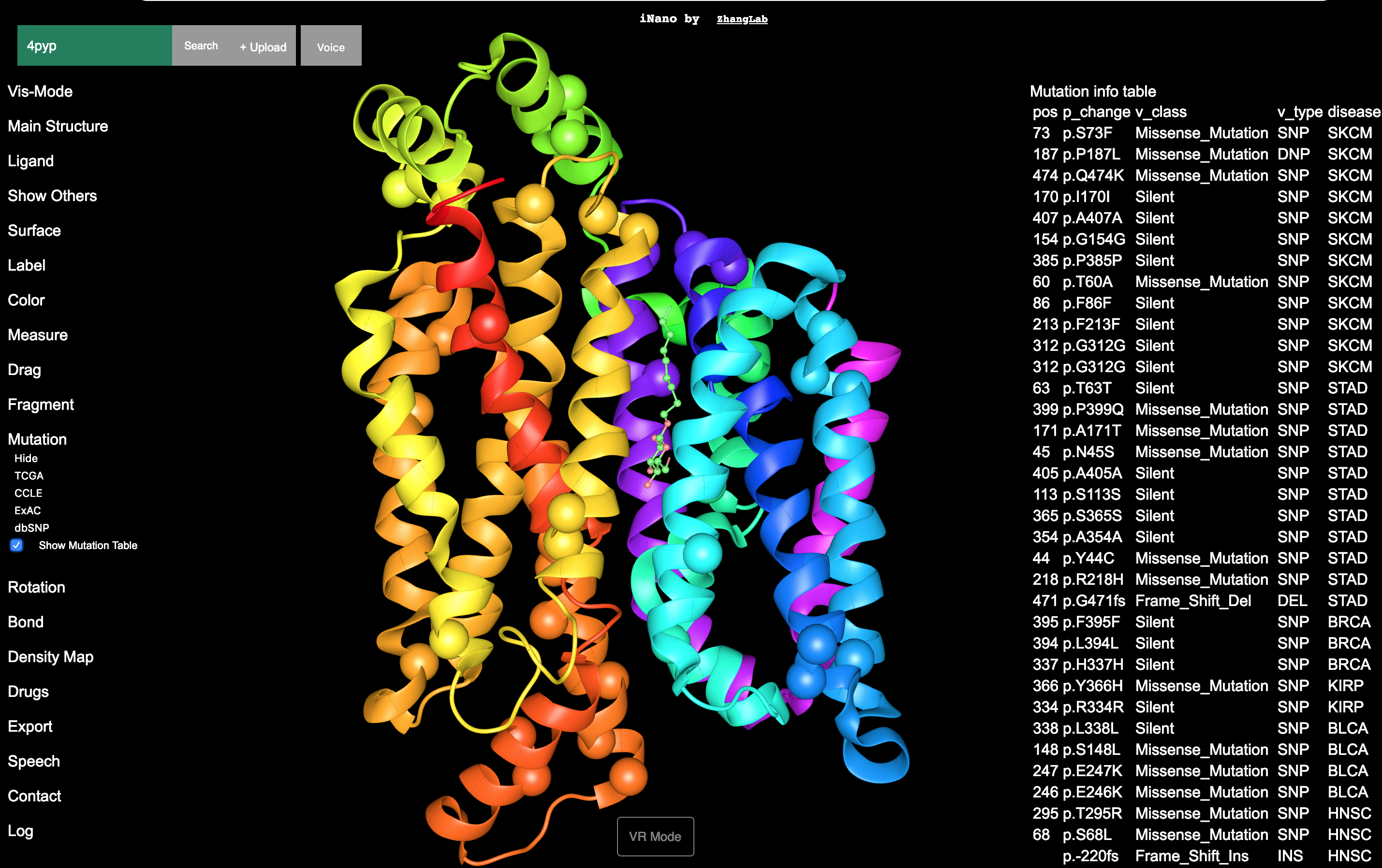Viewport: 1382px width, 868px height.
Task: Click the Search button
Action: pyautogui.click(x=201, y=45)
